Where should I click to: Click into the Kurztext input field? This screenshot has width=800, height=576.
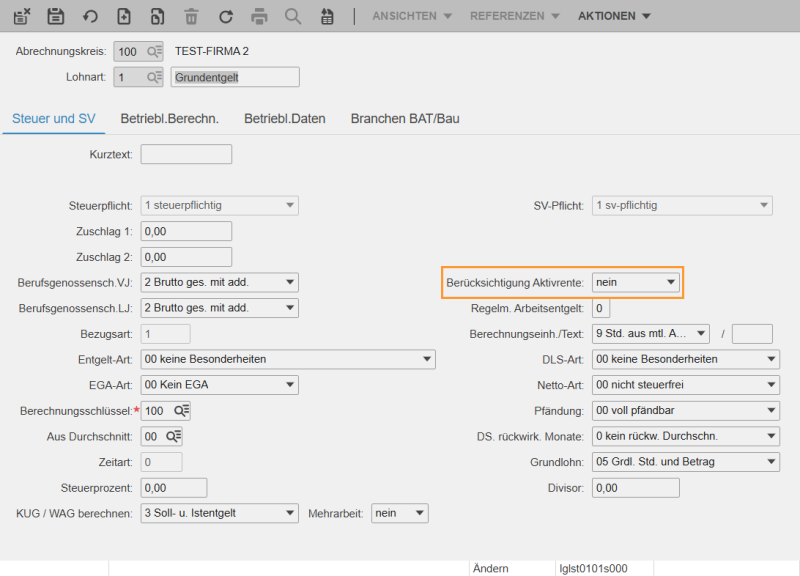click(186, 154)
